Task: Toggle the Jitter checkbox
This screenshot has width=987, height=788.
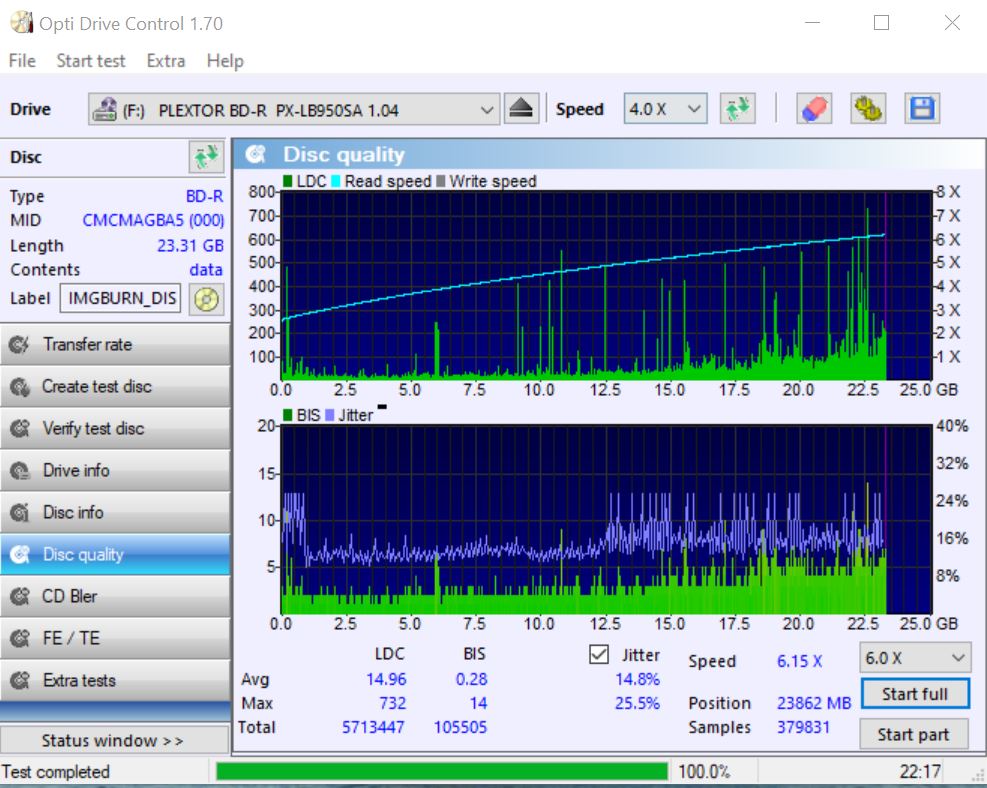Action: (x=599, y=655)
